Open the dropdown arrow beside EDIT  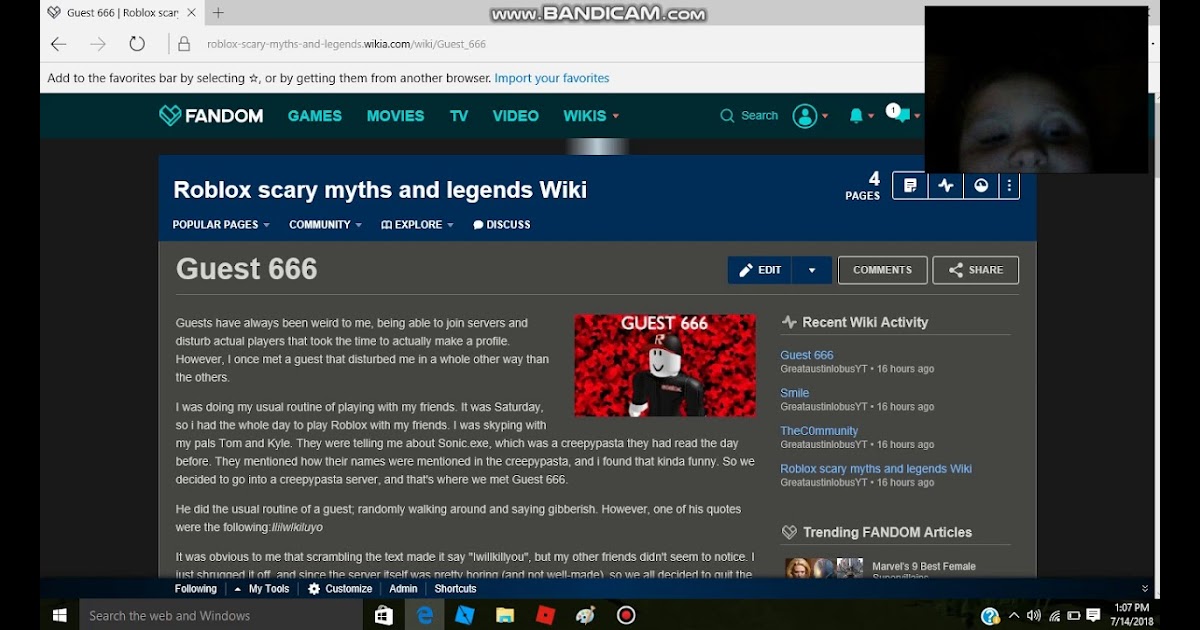812,270
